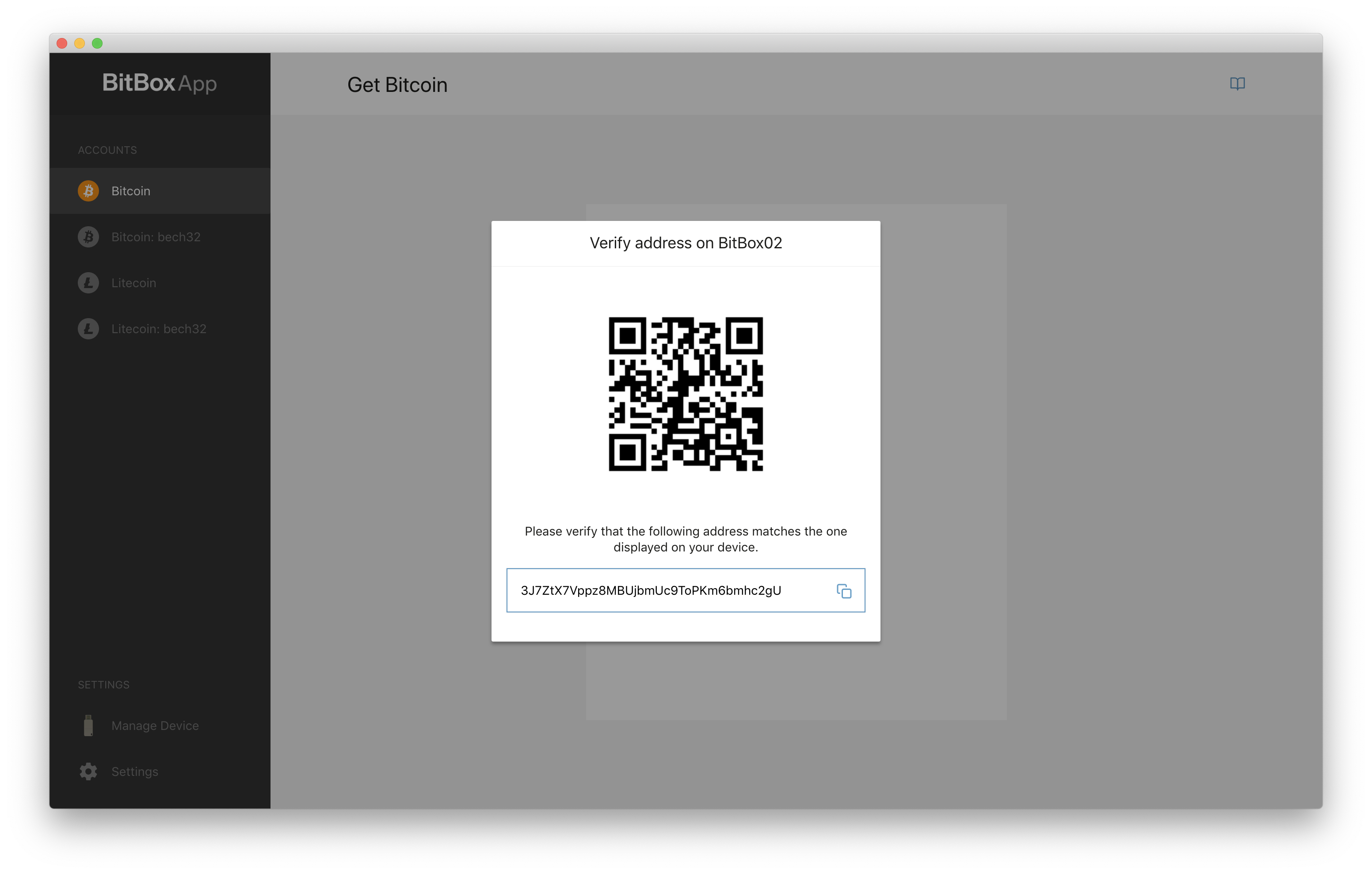Viewport: 1372px width, 874px height.
Task: Click the Settings gear icon
Action: tap(88, 771)
